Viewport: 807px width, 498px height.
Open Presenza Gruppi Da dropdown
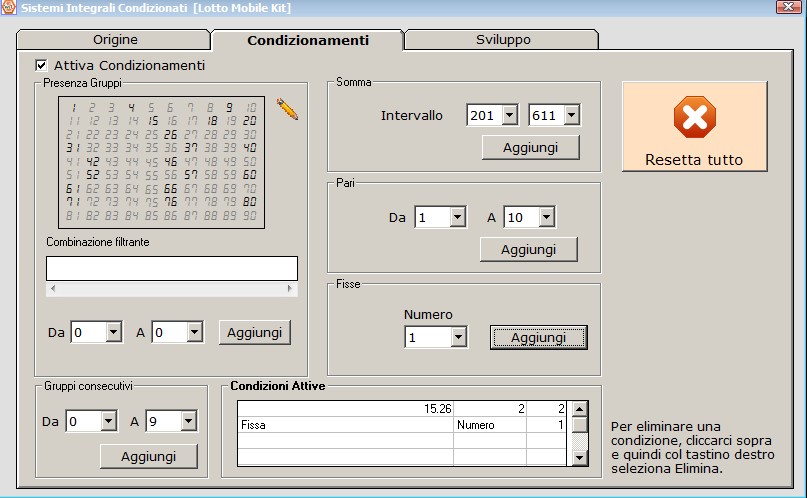(114, 332)
